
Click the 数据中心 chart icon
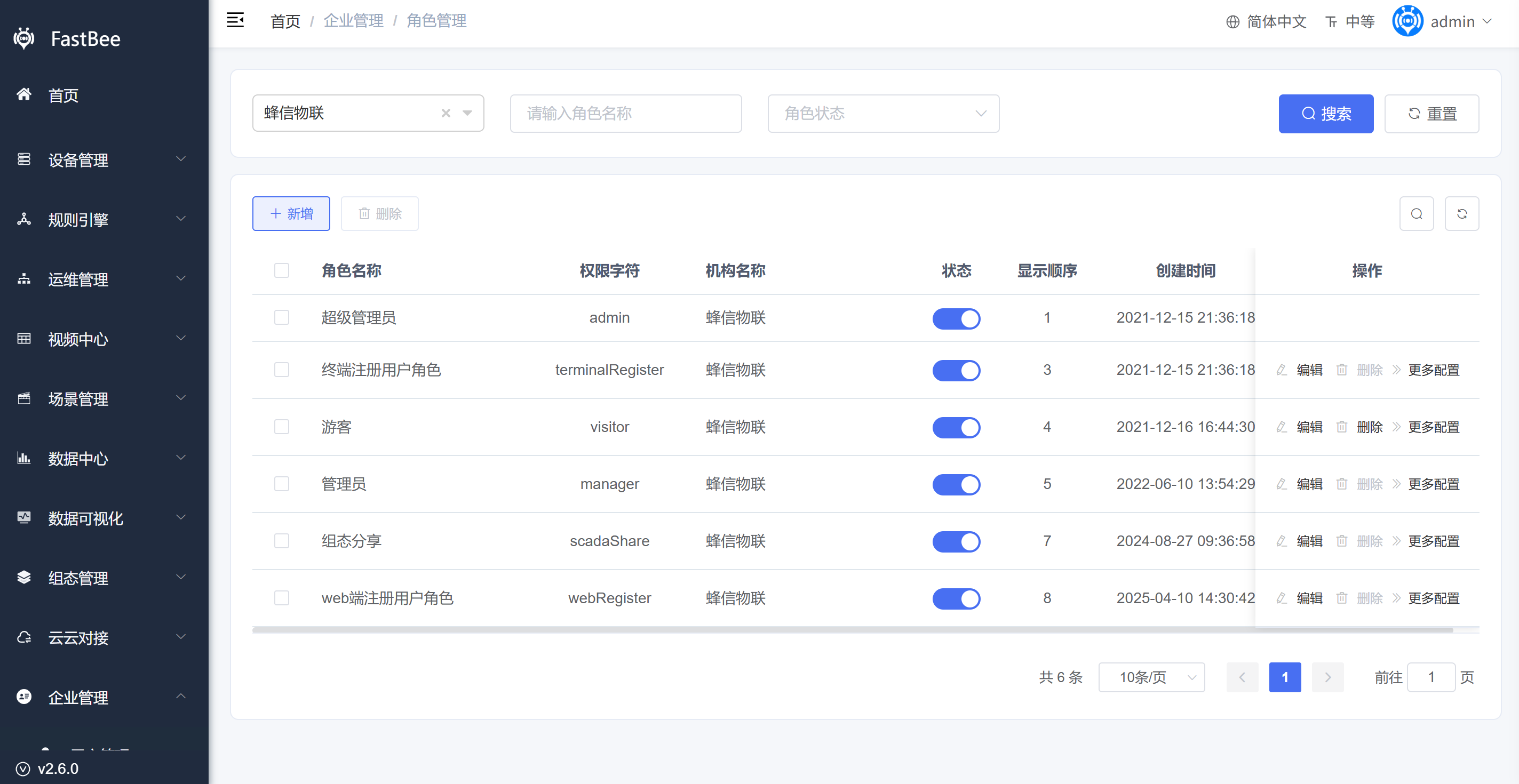(x=23, y=458)
